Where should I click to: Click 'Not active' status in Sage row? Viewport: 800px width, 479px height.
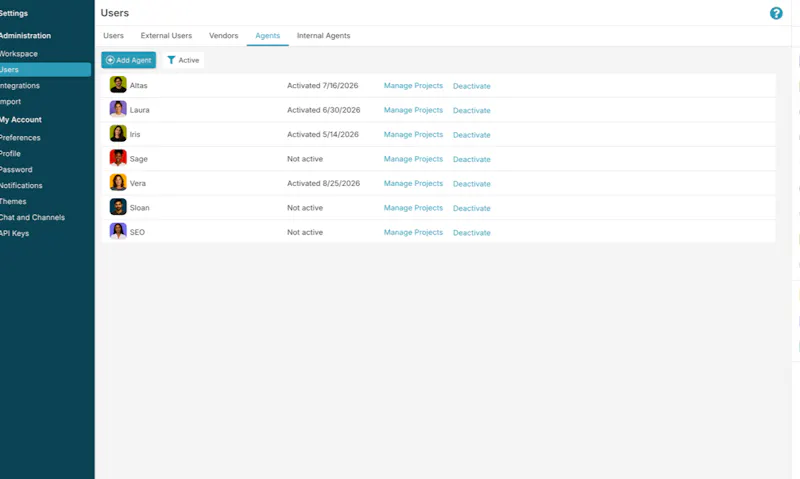(305, 159)
